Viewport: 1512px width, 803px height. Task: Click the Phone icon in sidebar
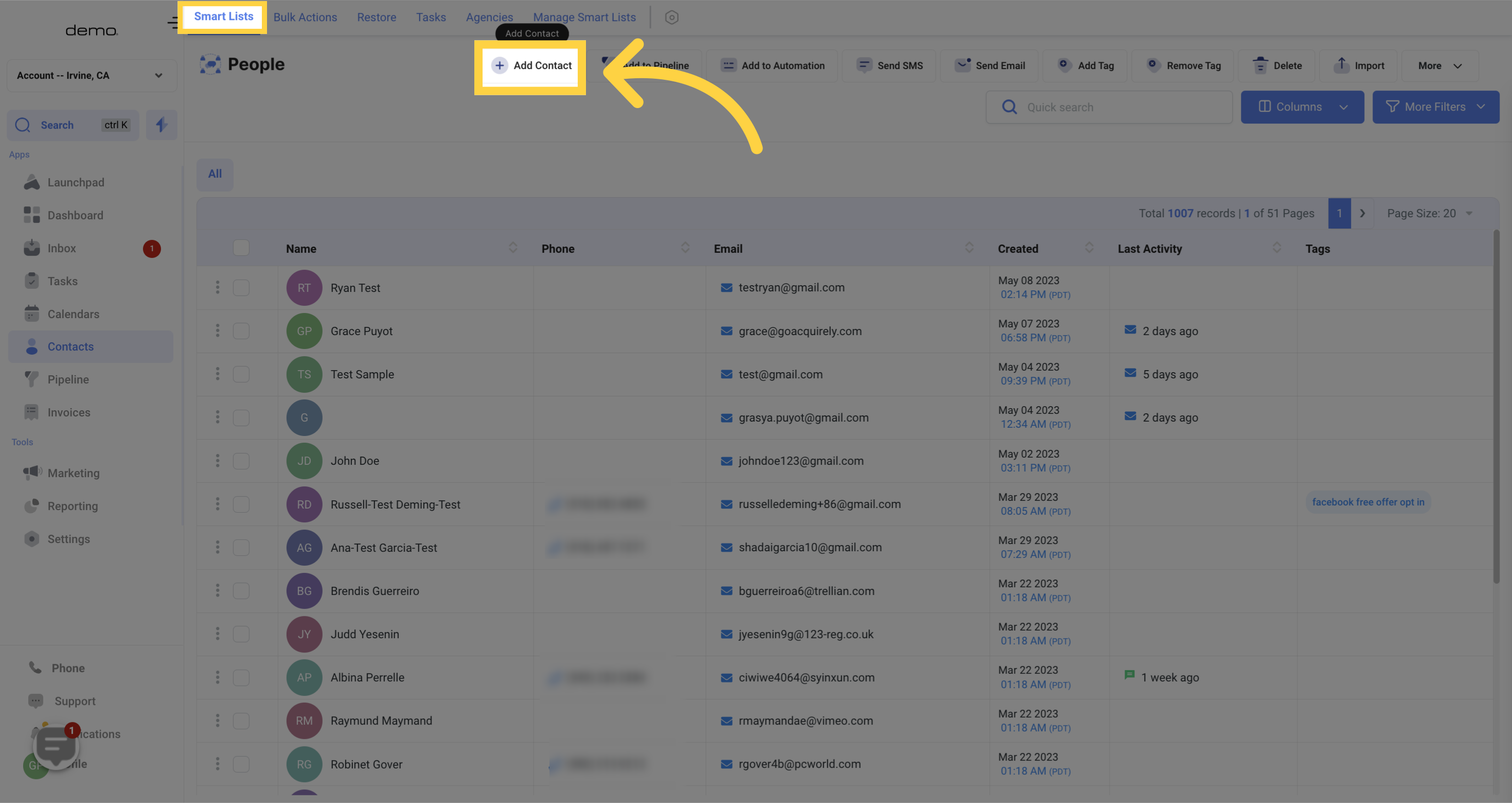coord(35,668)
